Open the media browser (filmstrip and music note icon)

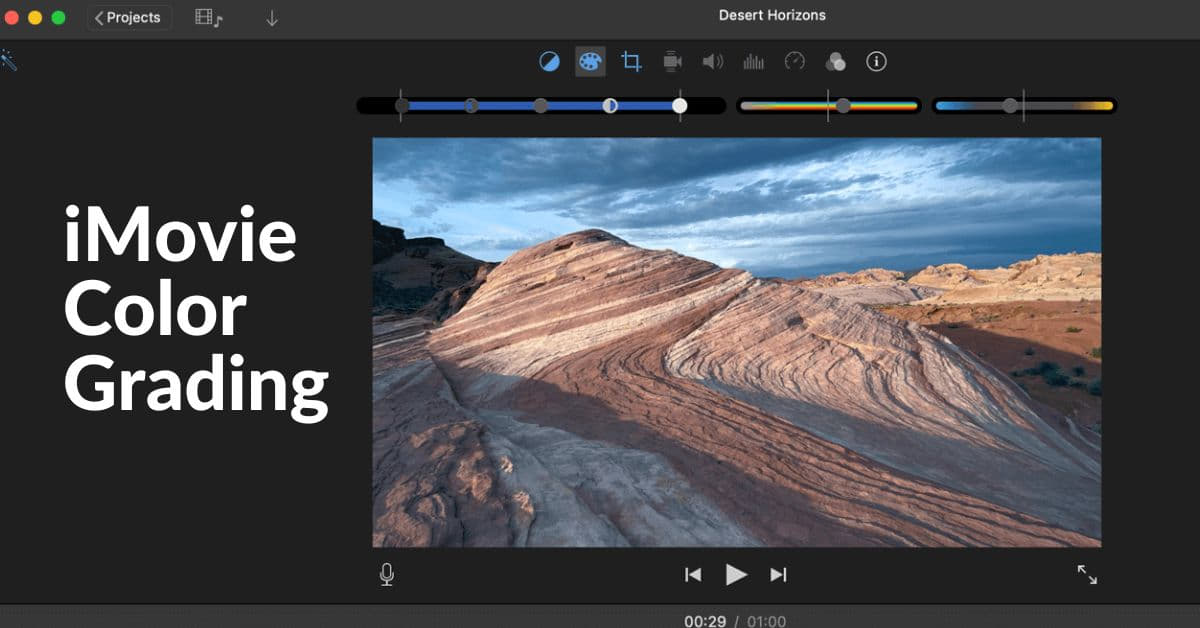pyautogui.click(x=208, y=18)
